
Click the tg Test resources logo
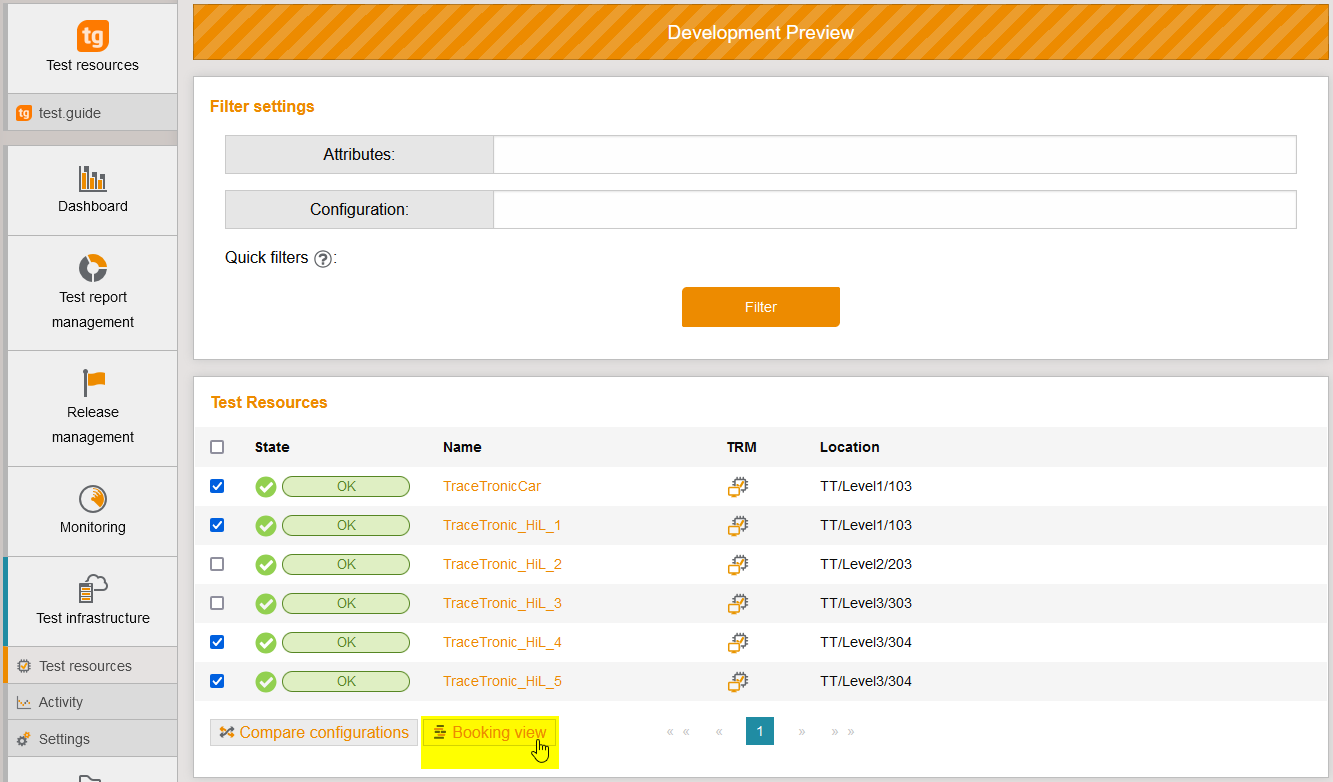point(92,37)
